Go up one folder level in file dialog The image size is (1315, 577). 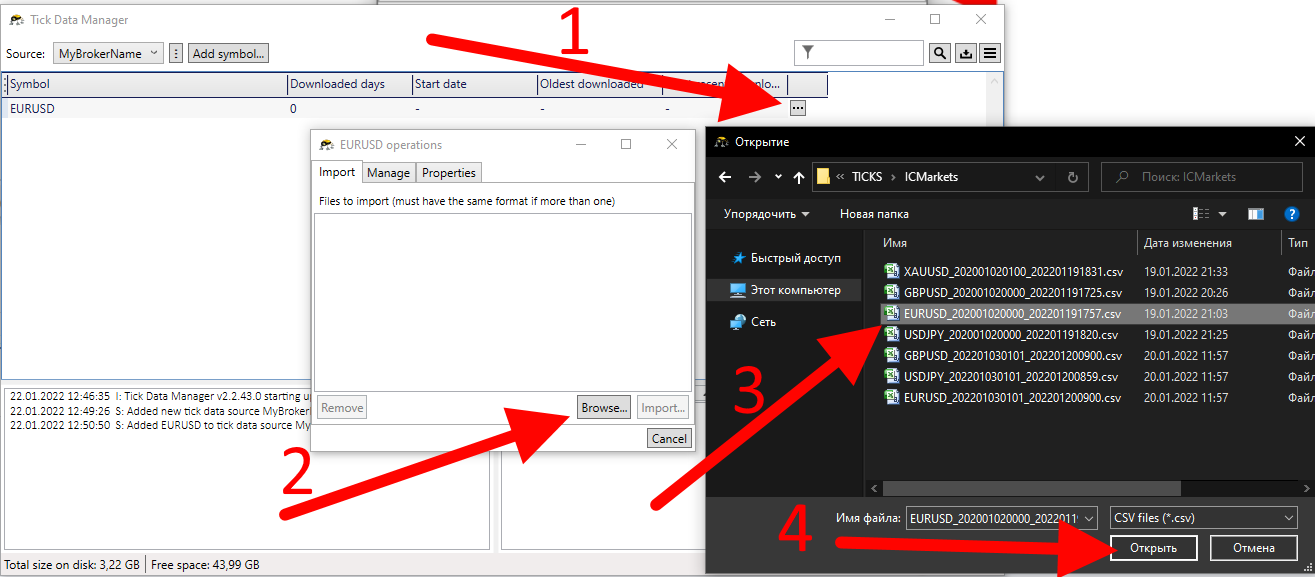pos(798,177)
